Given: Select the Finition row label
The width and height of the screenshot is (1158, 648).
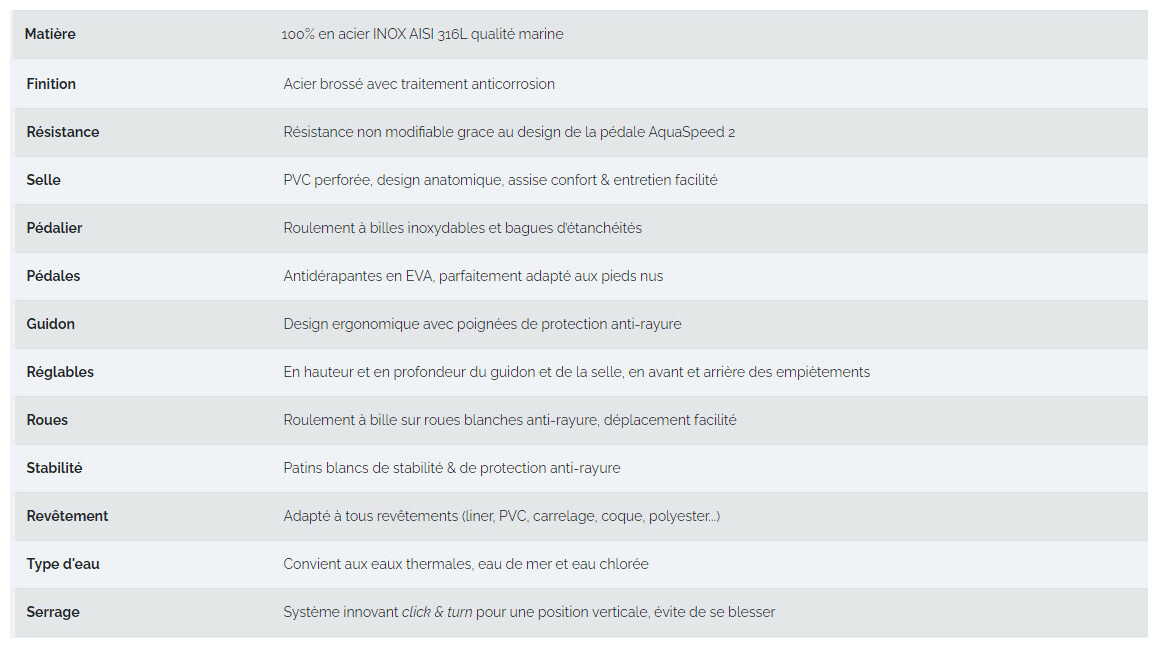Looking at the screenshot, I should click(x=51, y=84).
